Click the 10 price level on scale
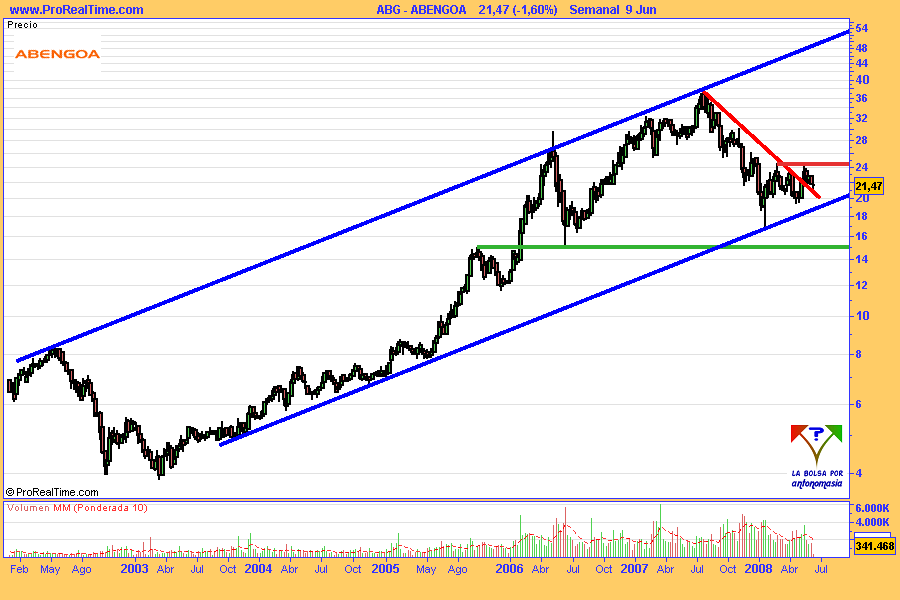 [862, 316]
